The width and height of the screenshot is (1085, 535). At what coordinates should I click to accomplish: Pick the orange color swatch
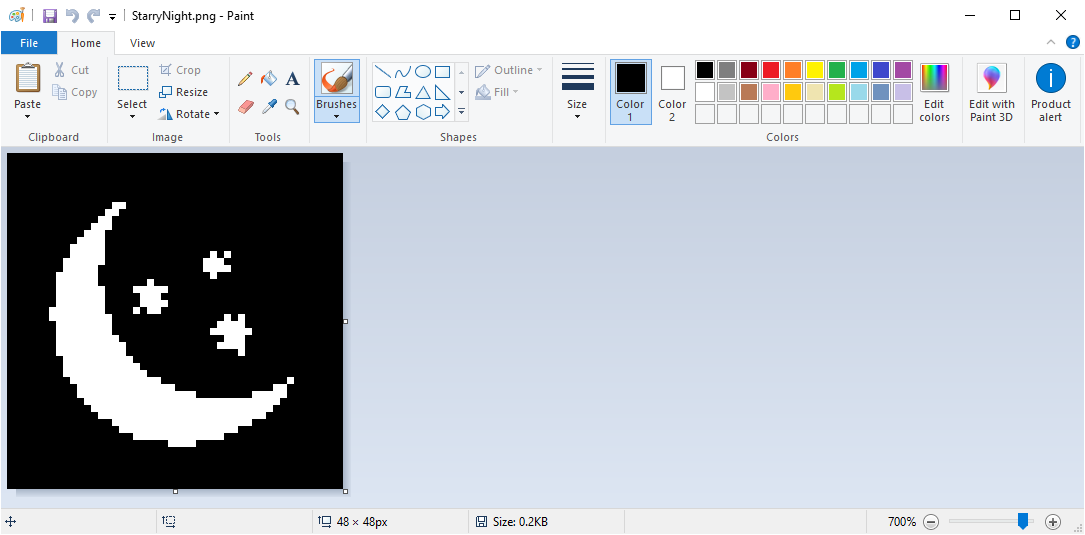(792, 70)
